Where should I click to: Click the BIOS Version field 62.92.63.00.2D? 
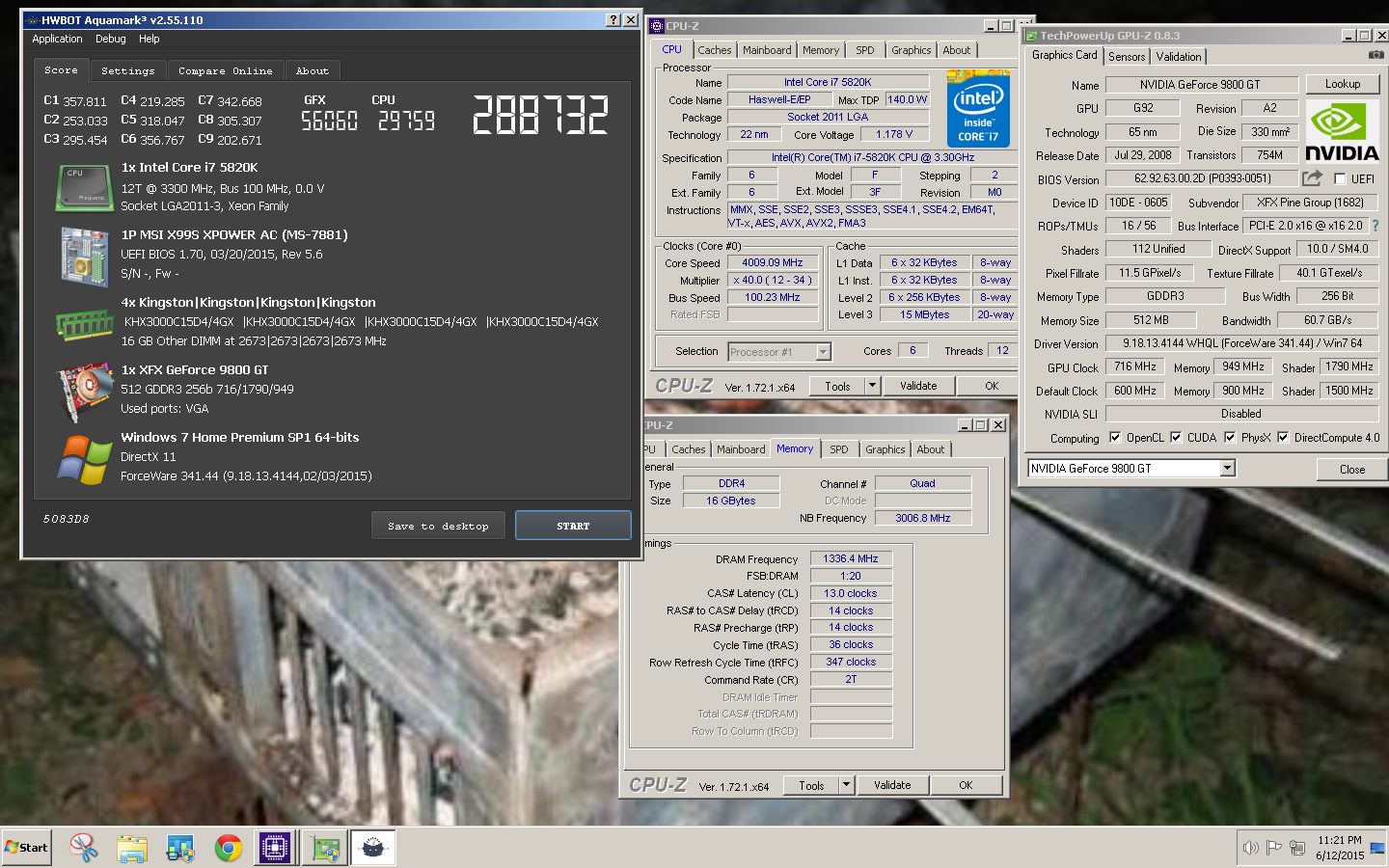click(1202, 178)
